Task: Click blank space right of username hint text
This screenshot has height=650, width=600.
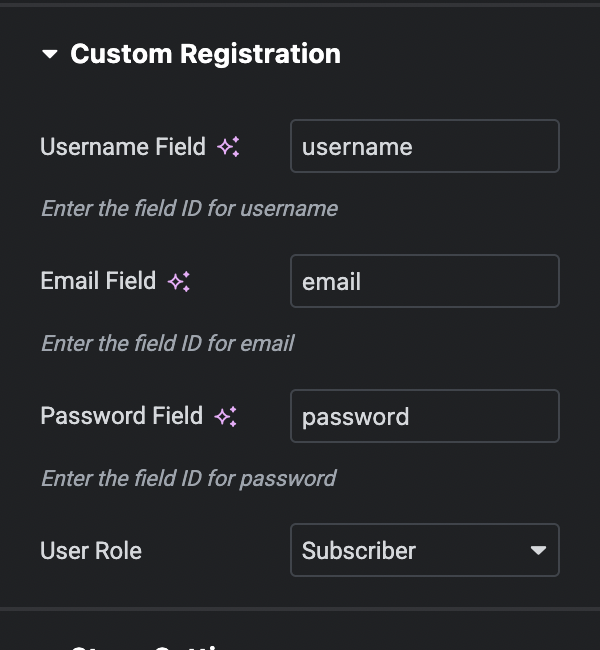Action: point(460,208)
